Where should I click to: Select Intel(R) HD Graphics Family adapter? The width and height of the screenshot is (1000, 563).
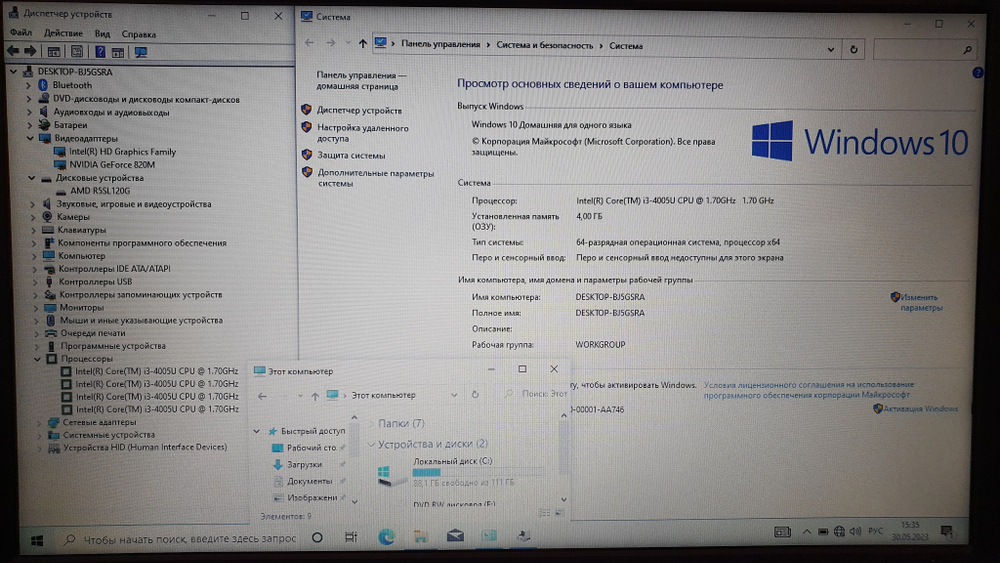pyautogui.click(x=122, y=152)
